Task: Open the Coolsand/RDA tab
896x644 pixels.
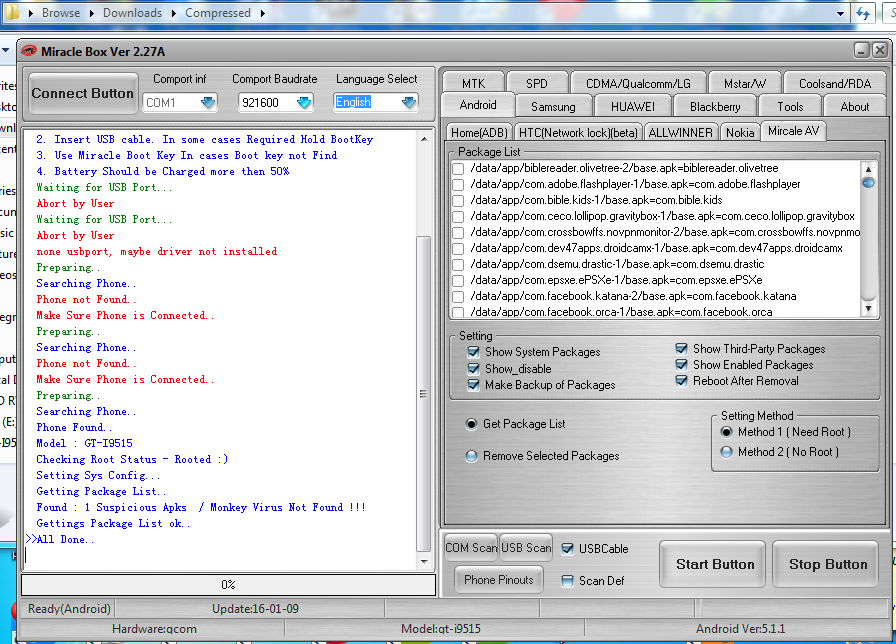Action: (x=835, y=83)
